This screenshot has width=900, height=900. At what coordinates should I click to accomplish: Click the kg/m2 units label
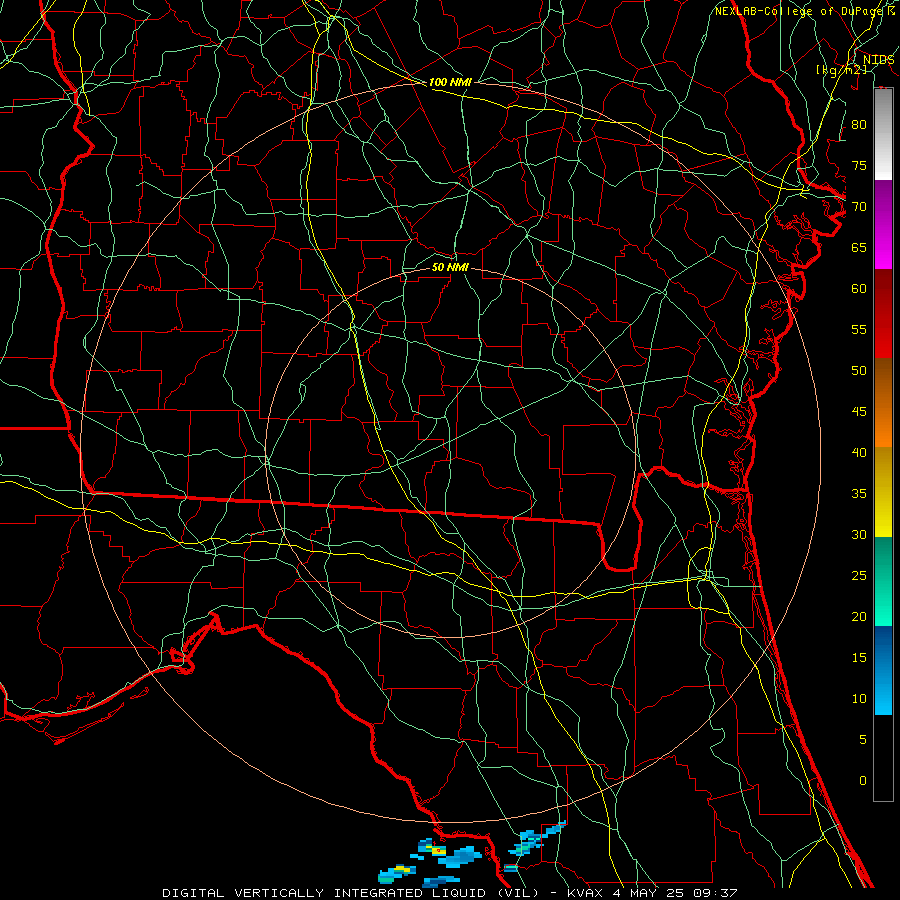842,69
